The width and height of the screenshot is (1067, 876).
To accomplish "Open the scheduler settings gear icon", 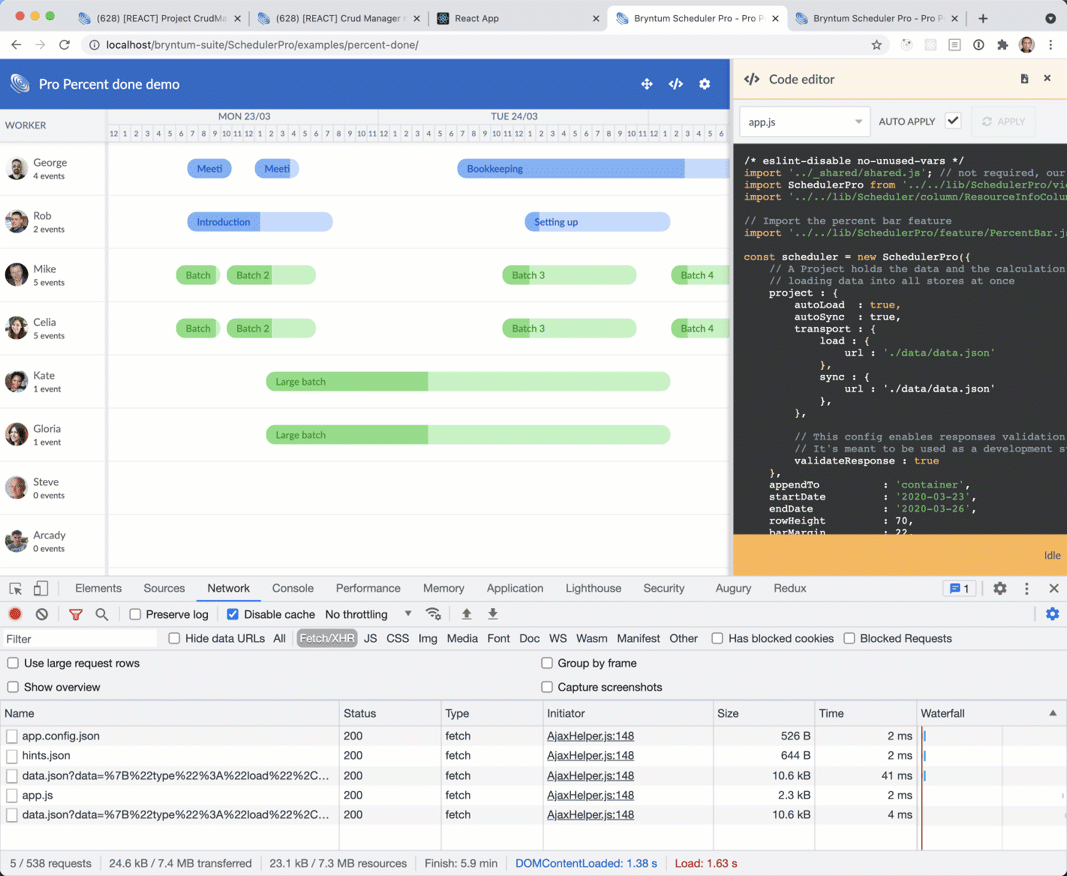I will 705,84.
